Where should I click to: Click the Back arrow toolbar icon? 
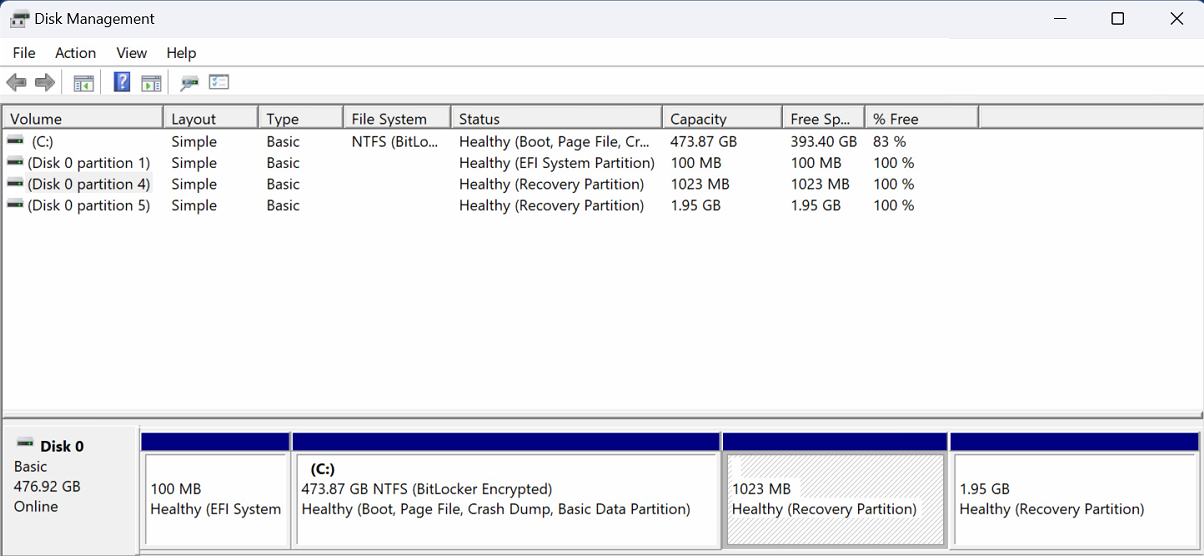[x=16, y=83]
